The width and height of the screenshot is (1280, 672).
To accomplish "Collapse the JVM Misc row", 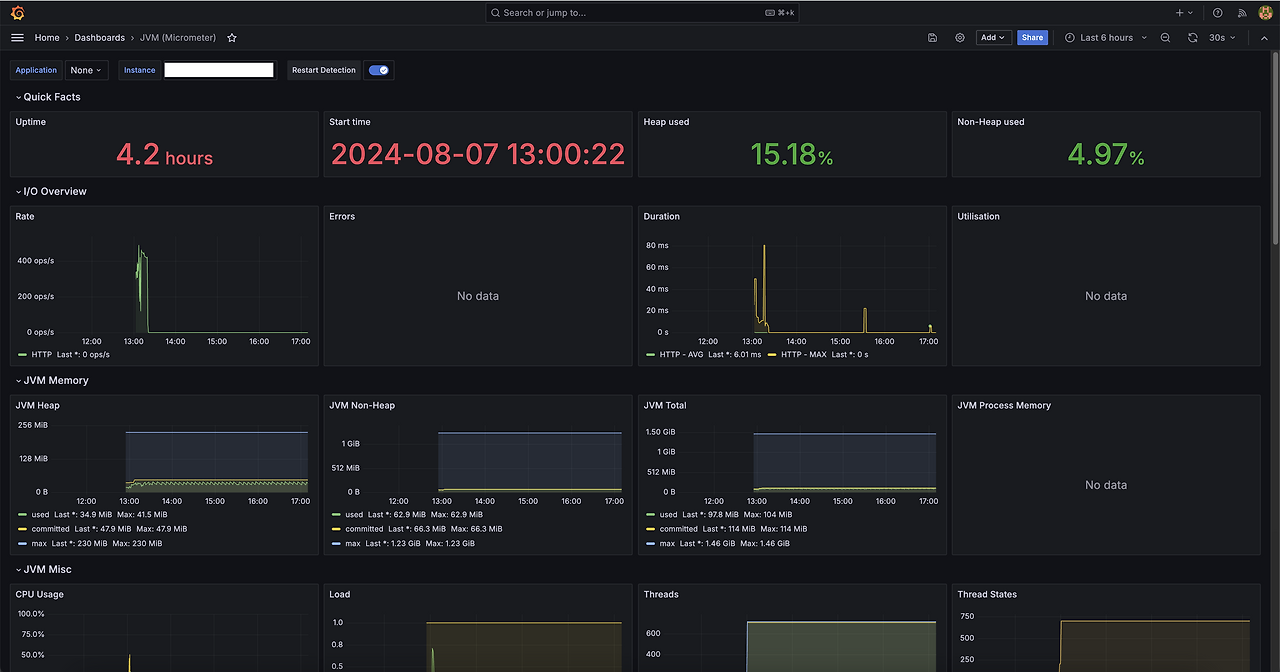I will click(46, 569).
